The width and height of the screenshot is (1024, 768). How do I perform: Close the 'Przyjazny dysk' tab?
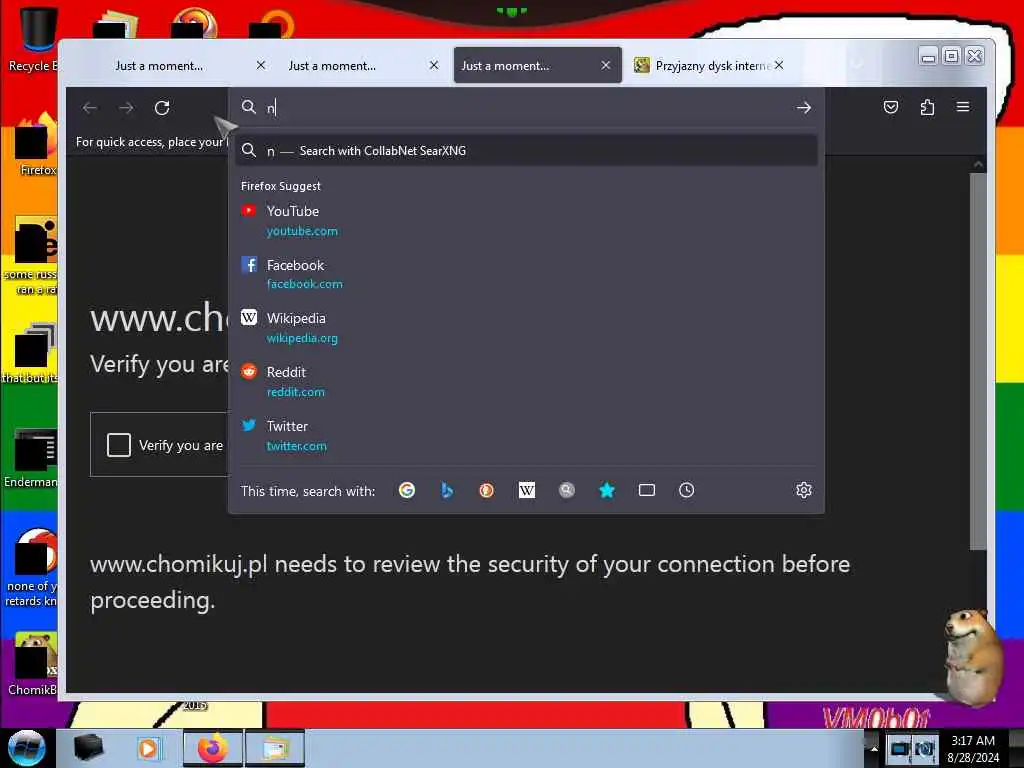[779, 65]
